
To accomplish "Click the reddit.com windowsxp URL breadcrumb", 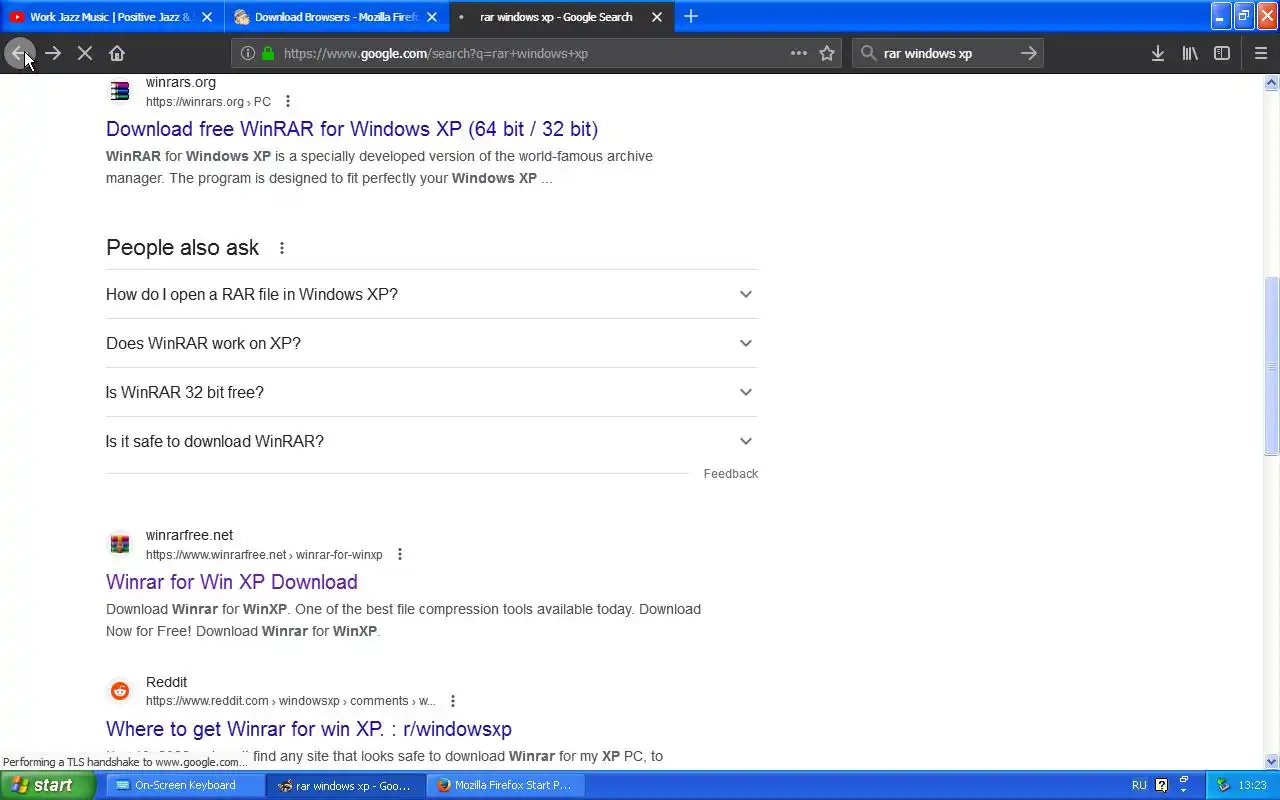I will tap(291, 701).
